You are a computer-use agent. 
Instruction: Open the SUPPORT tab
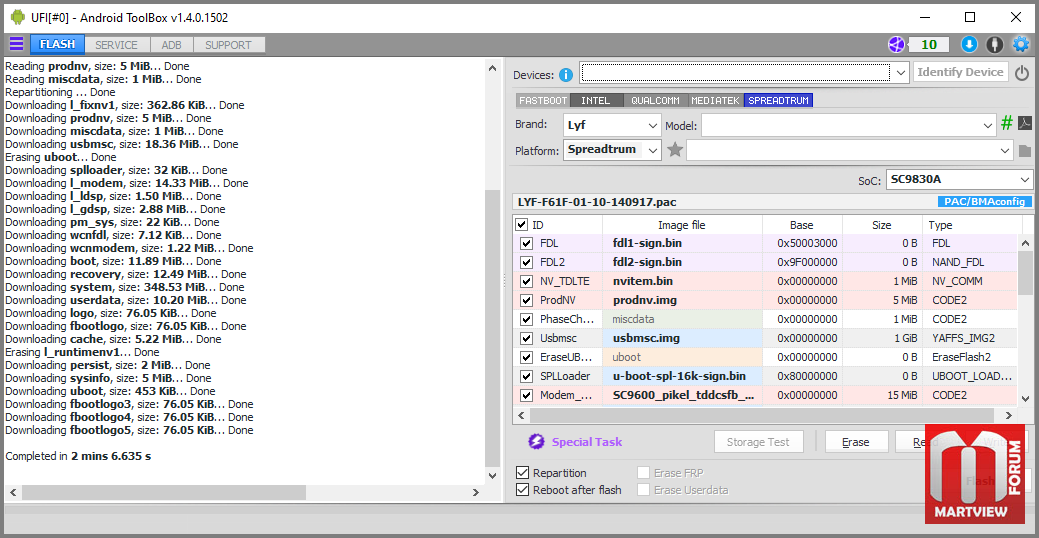click(x=229, y=45)
